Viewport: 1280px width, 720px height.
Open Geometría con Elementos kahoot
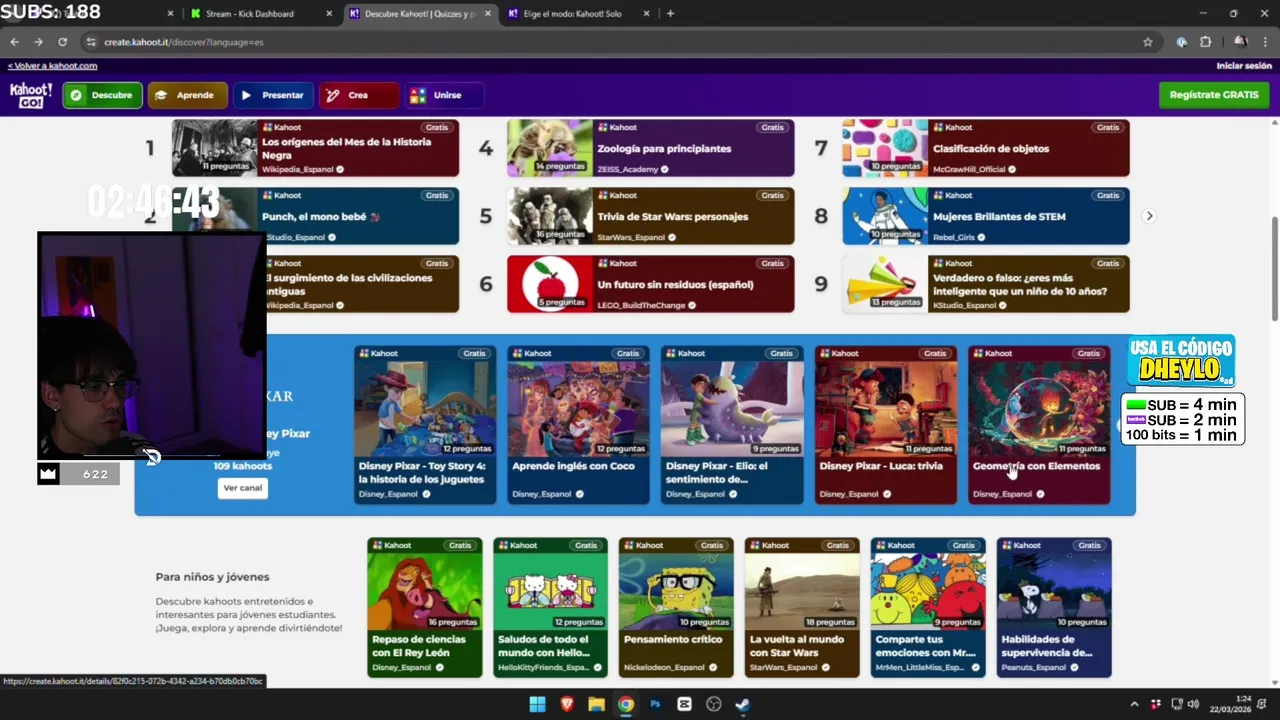click(1039, 425)
